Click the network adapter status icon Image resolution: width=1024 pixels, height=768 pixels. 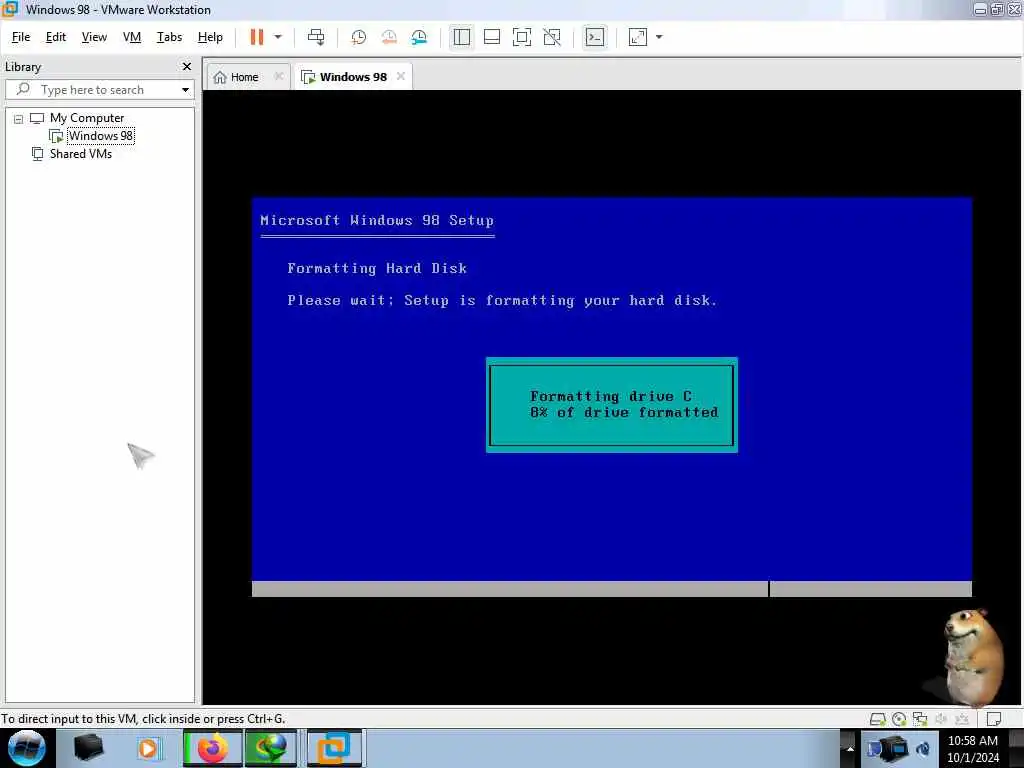pos(920,719)
